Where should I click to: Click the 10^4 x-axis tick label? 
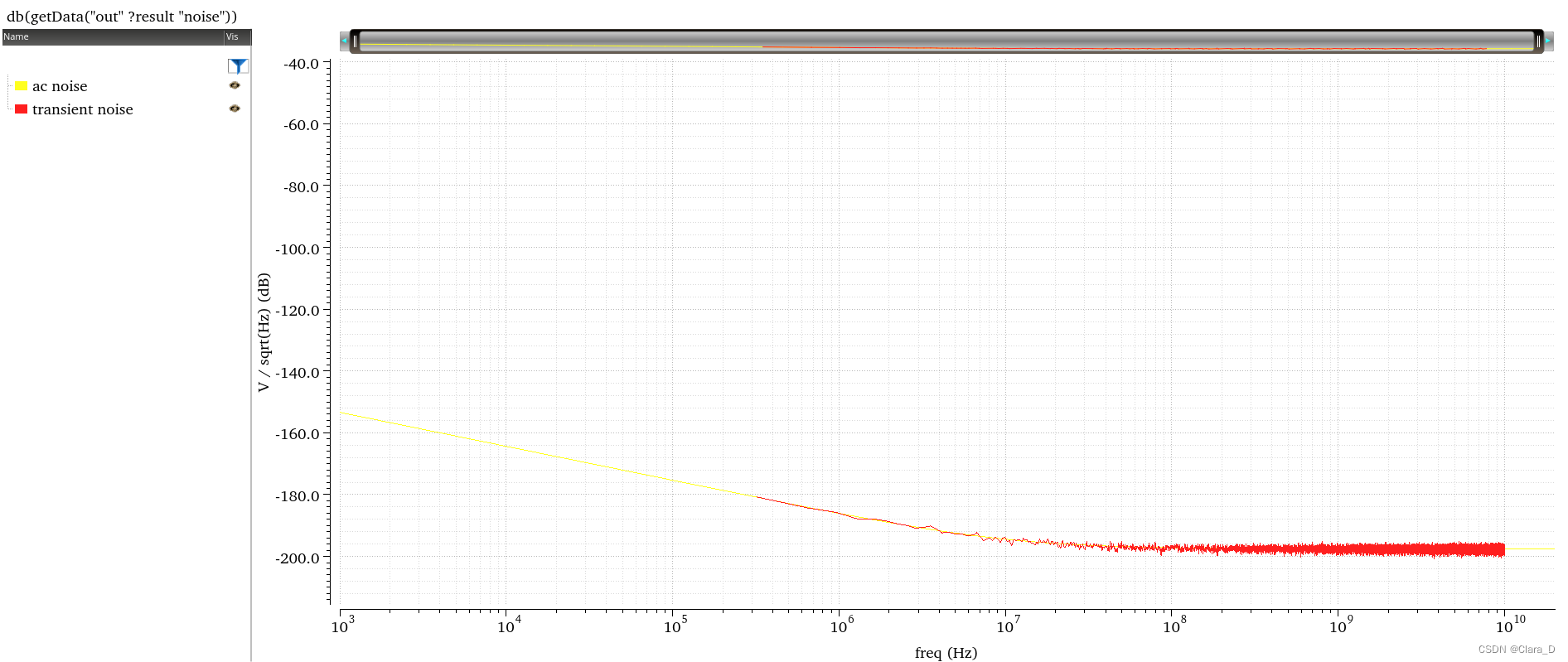pyautogui.click(x=510, y=626)
